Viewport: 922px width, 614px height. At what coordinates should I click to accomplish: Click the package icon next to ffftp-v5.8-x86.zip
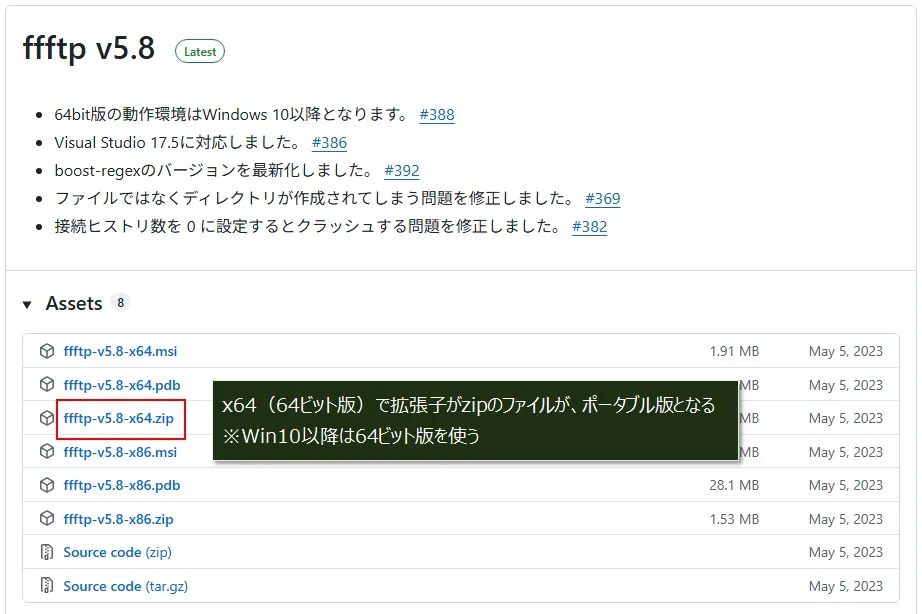[46, 519]
